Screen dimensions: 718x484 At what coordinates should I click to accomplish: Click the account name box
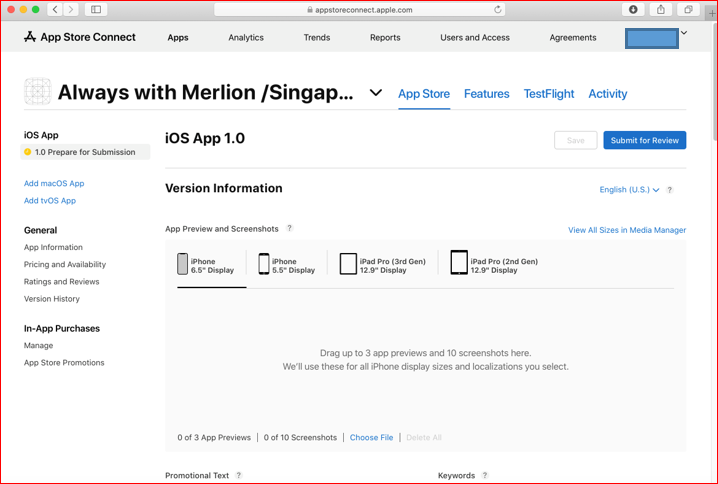click(652, 38)
